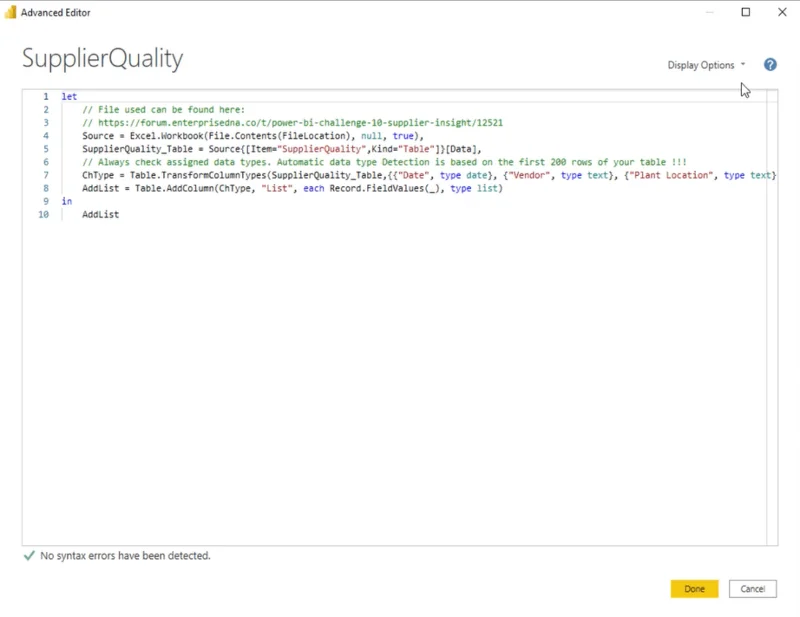
Task: Maximize the Advanced Editor window
Action: tap(745, 12)
